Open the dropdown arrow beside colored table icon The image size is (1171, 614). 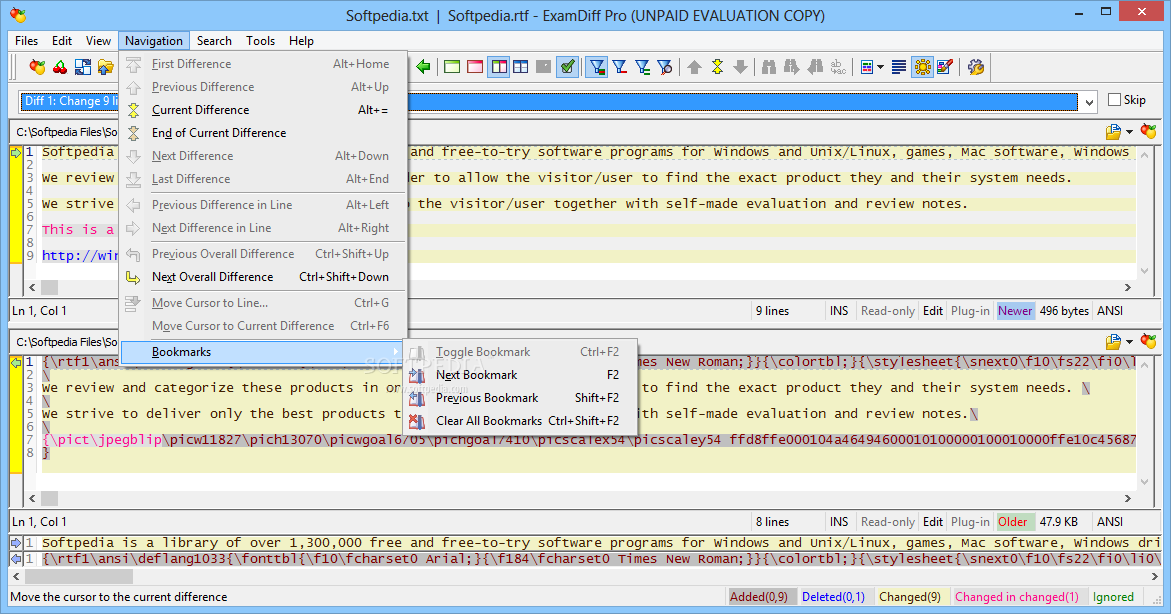(880, 67)
